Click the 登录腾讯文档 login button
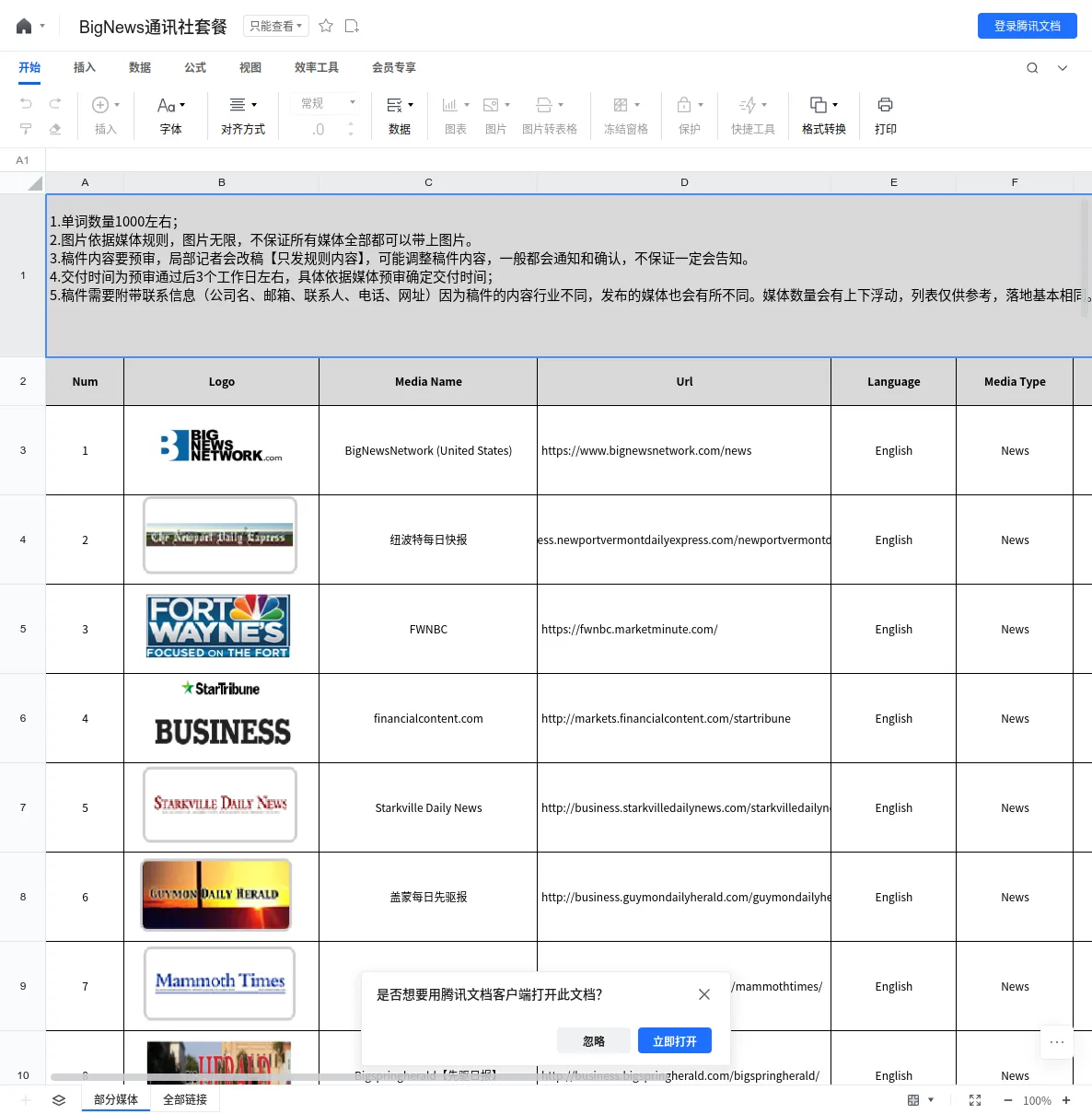Screen dimensions: 1092x1114 (1028, 26)
